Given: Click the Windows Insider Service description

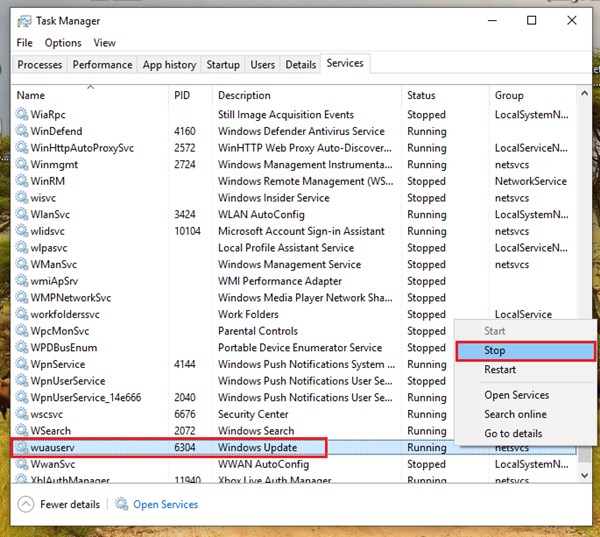Looking at the screenshot, I should (274, 197).
